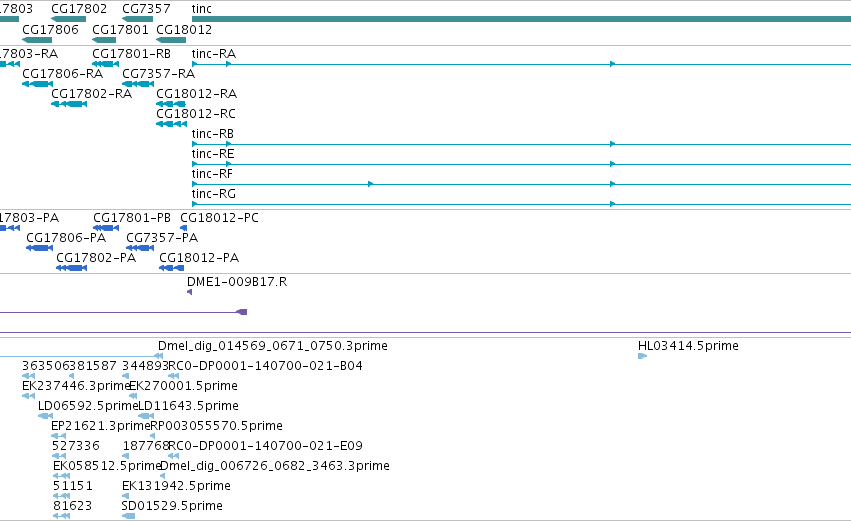The height and width of the screenshot is (521, 851).
Task: Open protein CG17806-PA
Action: tap(66, 238)
